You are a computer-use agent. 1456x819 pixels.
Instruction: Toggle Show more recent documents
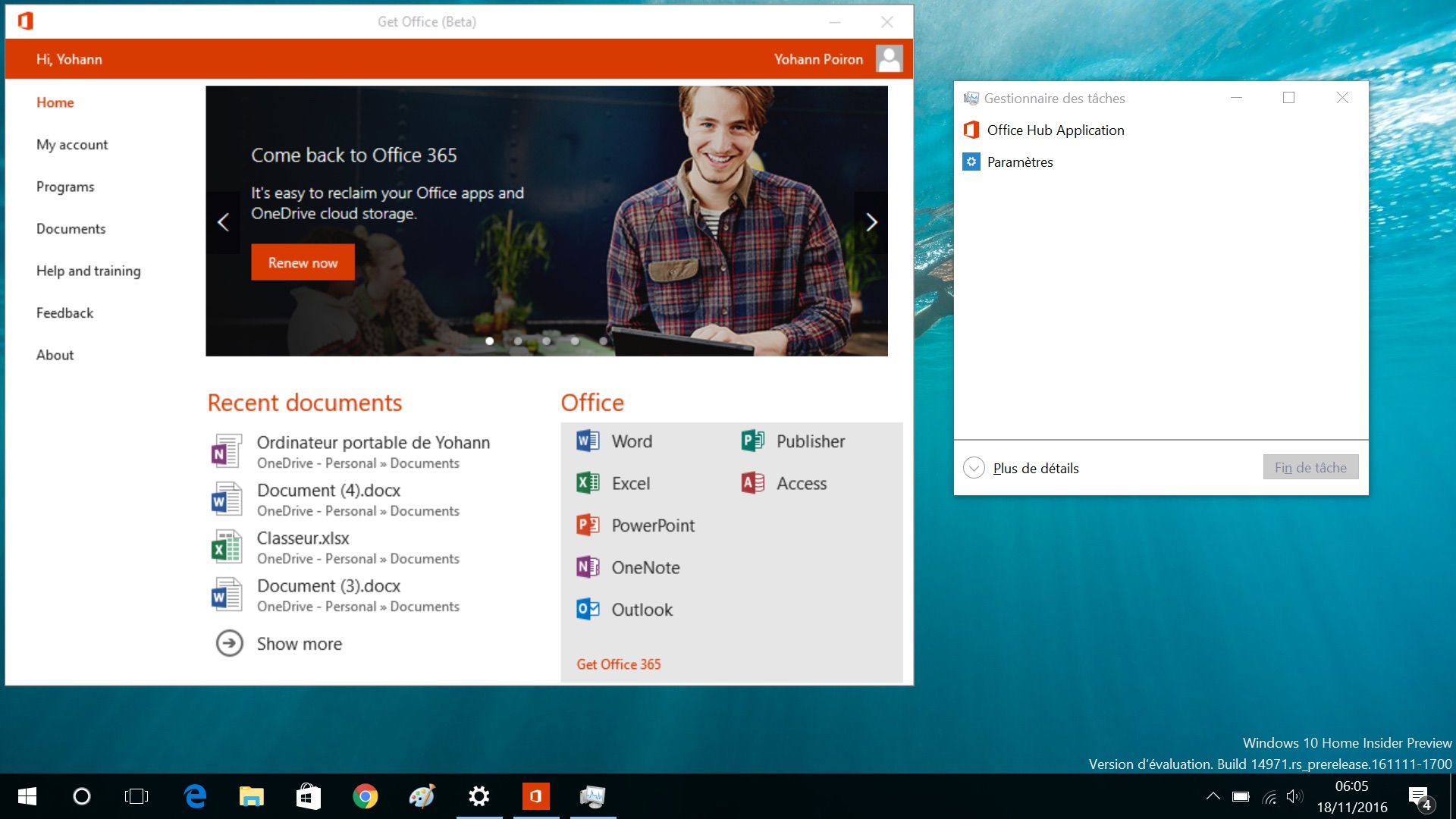click(298, 643)
